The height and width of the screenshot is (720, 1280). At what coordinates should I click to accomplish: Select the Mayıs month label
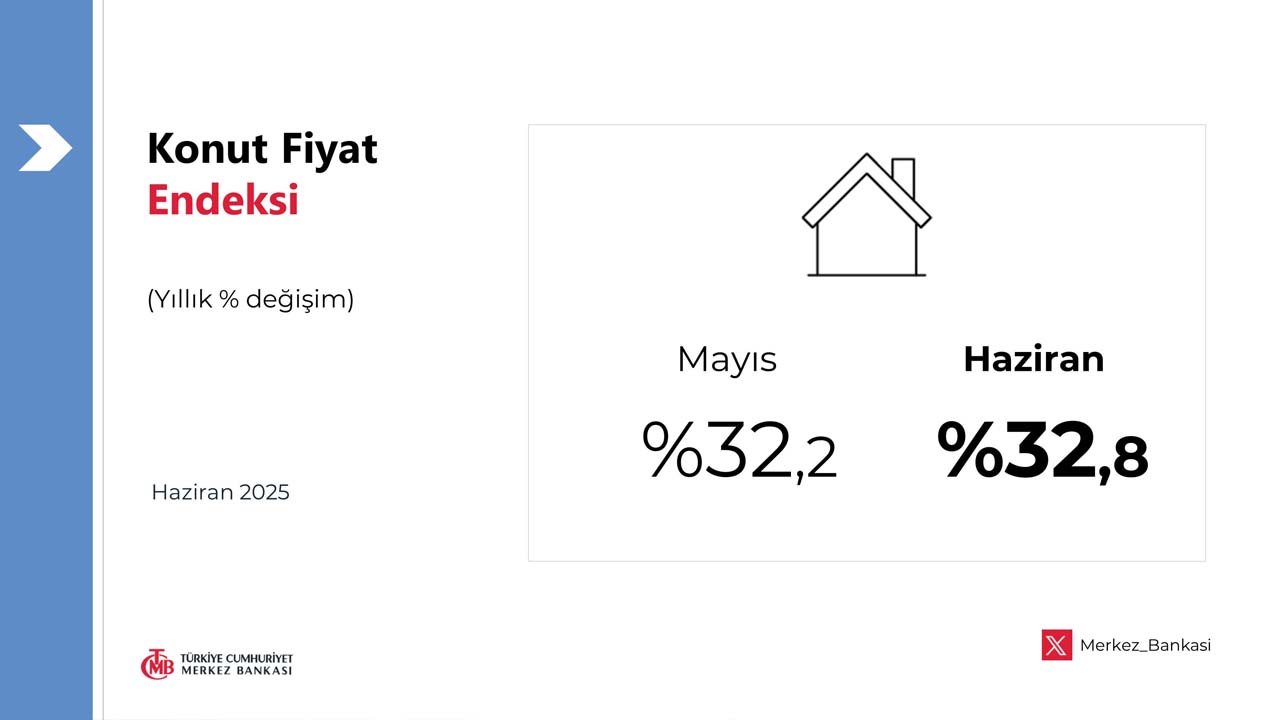pyautogui.click(x=727, y=359)
